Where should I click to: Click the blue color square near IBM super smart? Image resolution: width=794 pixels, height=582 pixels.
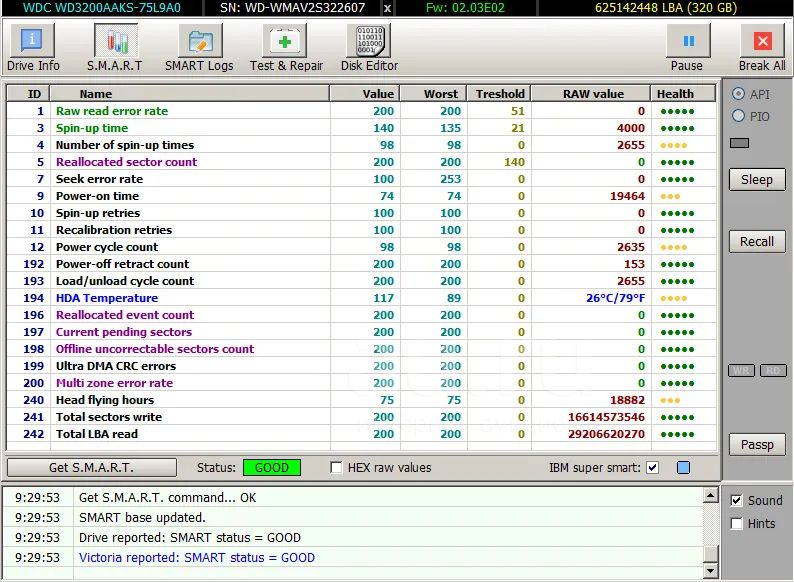coord(683,467)
